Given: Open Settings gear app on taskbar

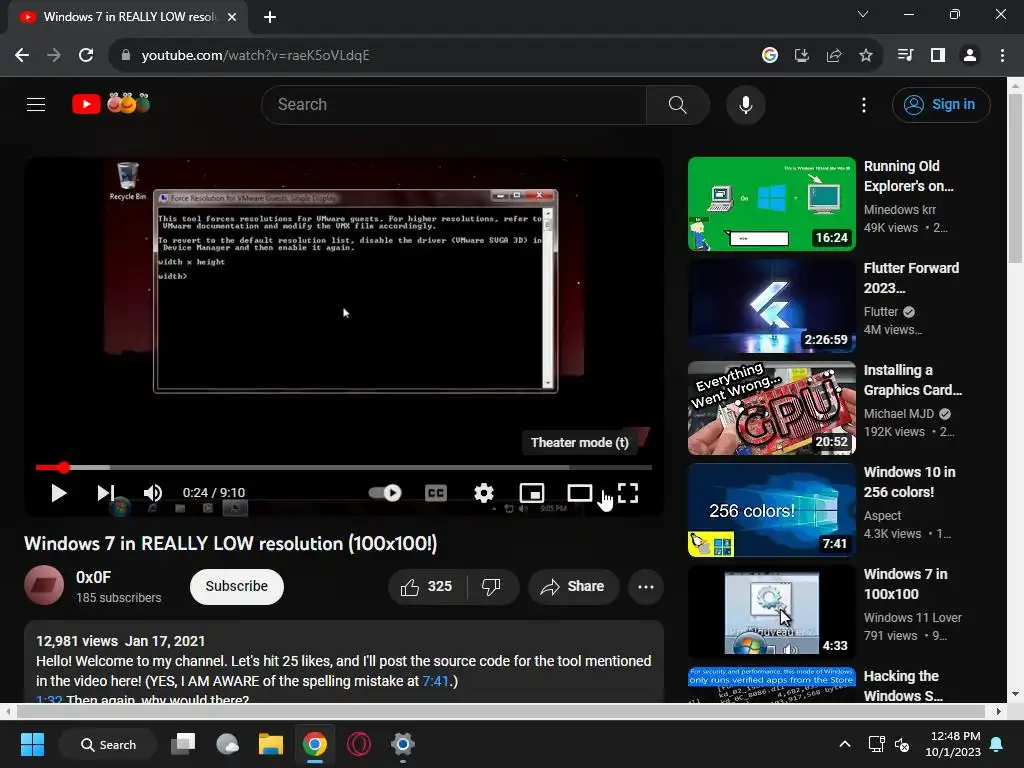Looking at the screenshot, I should click(x=402, y=744).
